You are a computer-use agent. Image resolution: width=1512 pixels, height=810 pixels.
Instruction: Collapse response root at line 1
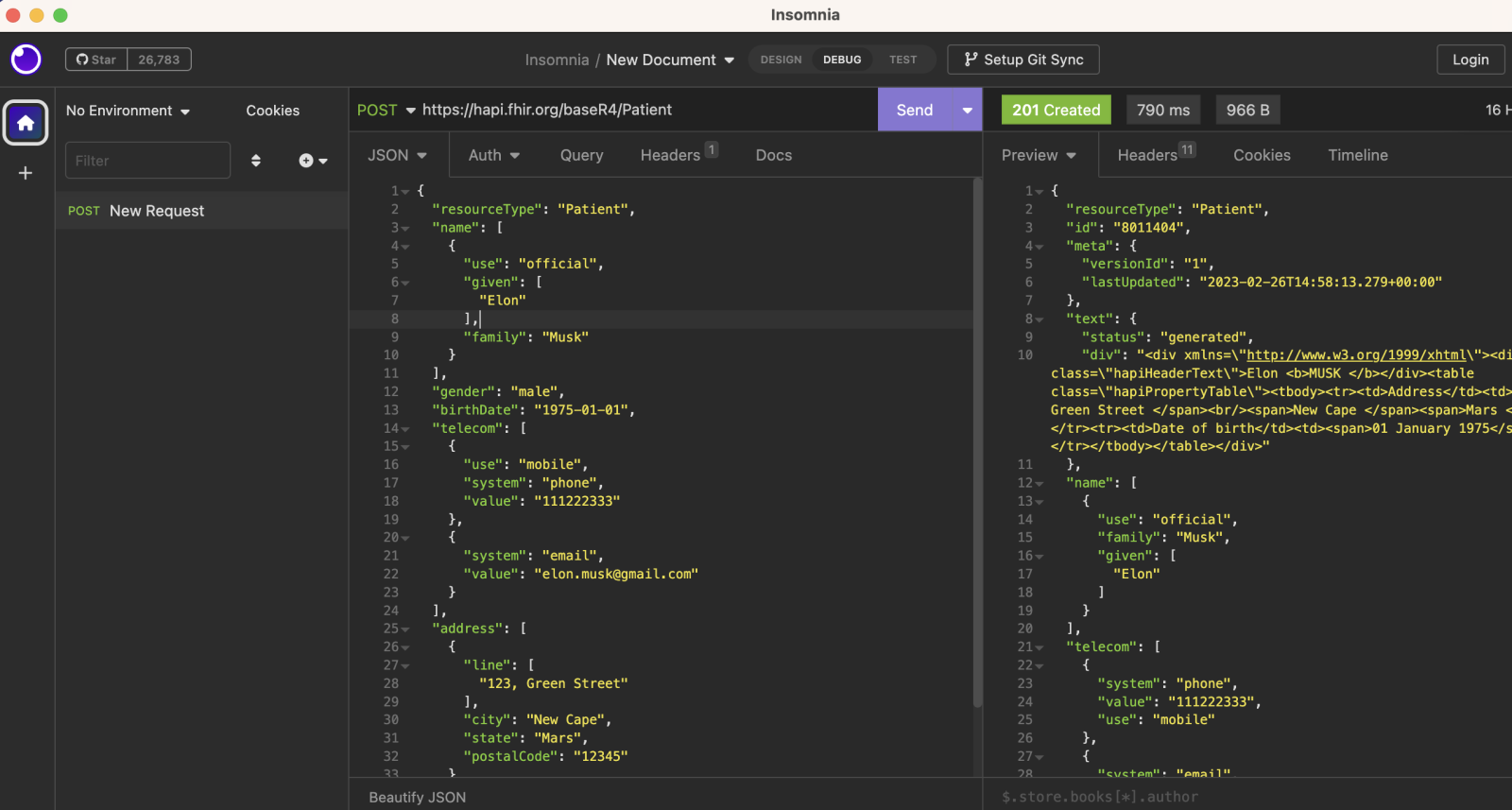[x=1039, y=192]
